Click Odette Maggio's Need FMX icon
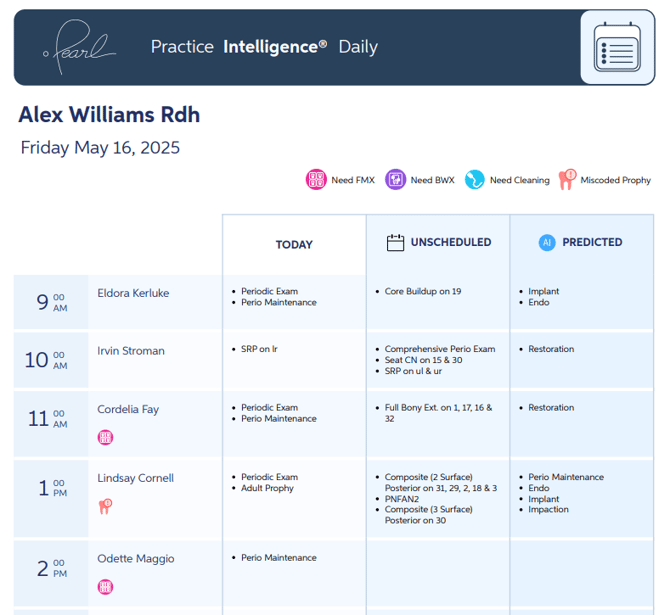Image resolution: width=670 pixels, height=615 pixels. 105,587
